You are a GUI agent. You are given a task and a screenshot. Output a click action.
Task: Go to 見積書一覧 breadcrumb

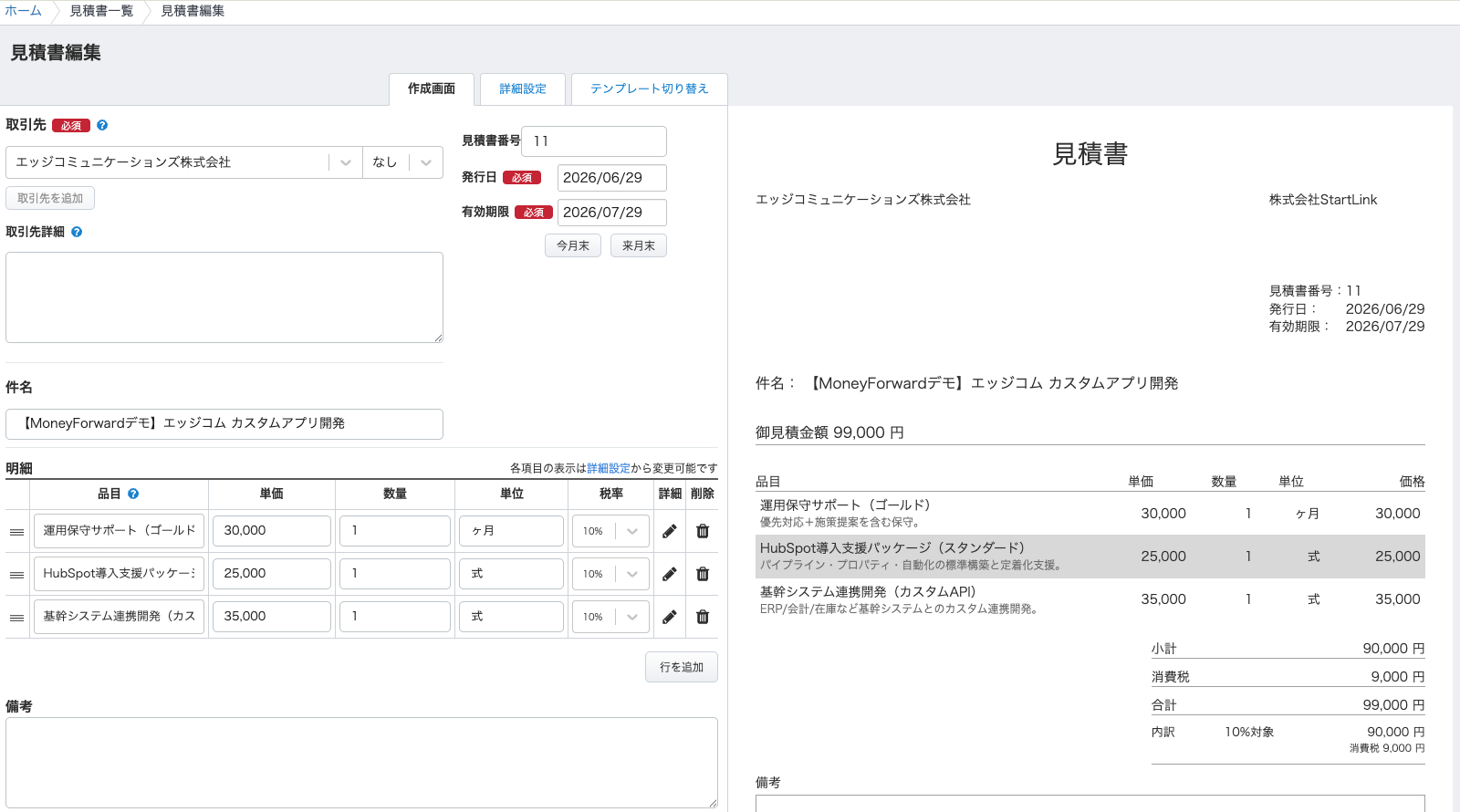[x=101, y=11]
